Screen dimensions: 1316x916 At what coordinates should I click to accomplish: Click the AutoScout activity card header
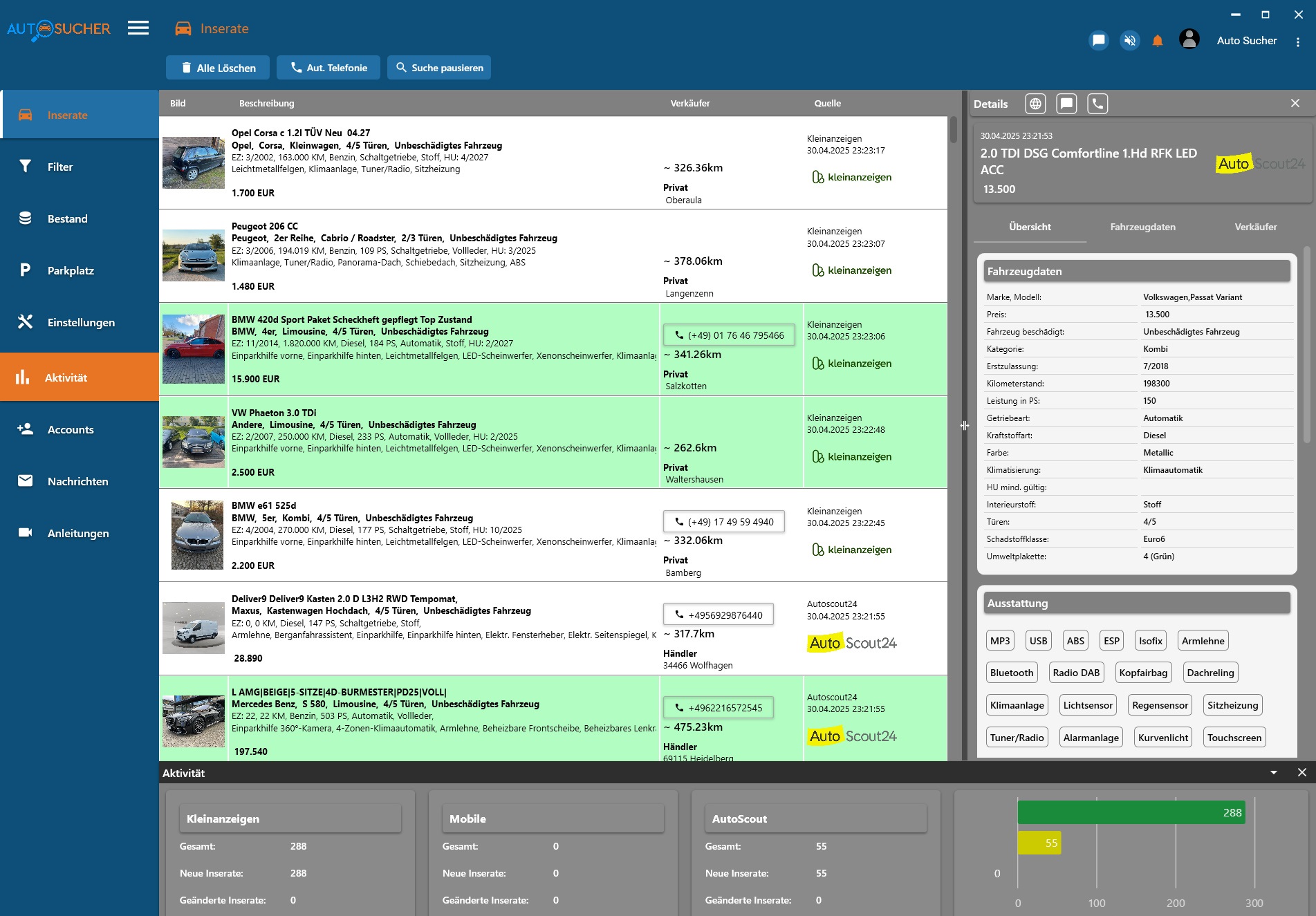[x=816, y=819]
